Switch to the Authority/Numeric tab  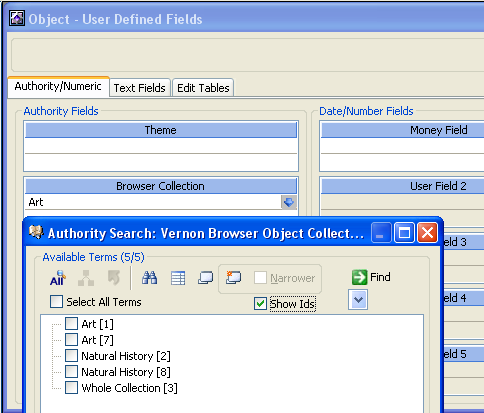58,87
